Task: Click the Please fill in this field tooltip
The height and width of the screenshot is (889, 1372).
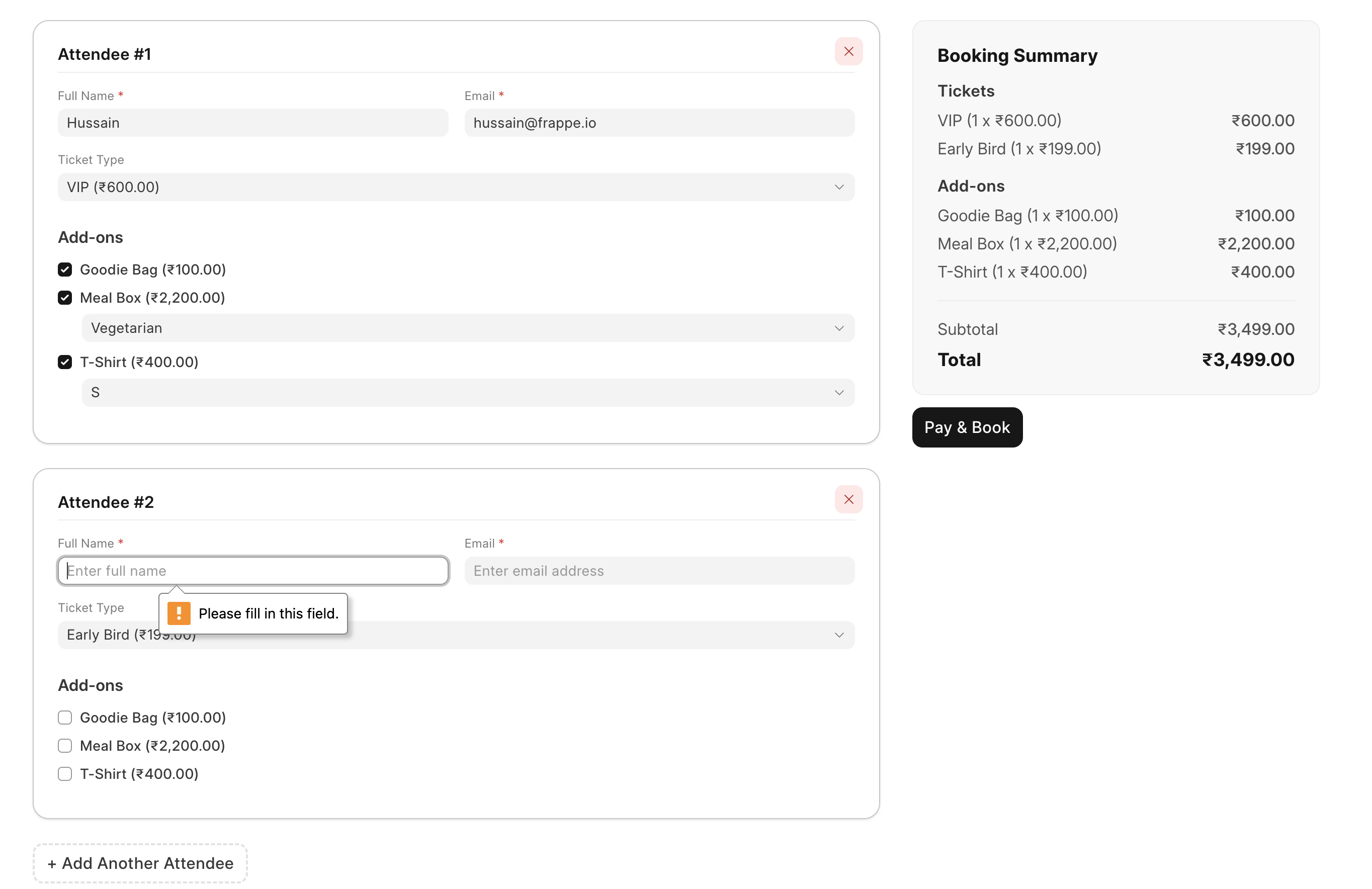Action: [268, 613]
